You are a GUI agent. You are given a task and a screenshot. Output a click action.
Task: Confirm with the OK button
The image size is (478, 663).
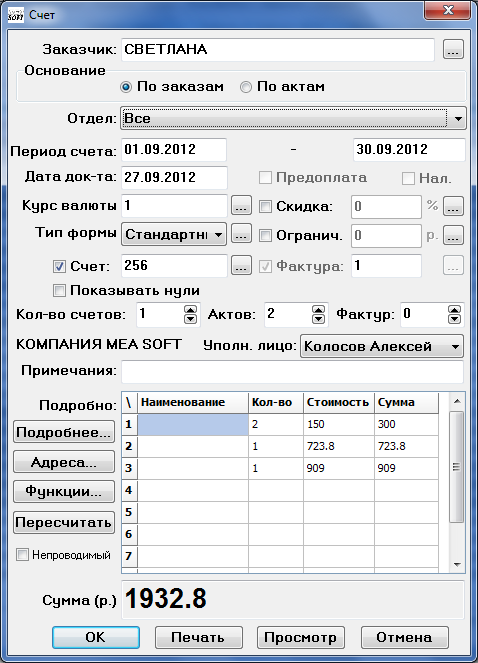tap(96, 637)
